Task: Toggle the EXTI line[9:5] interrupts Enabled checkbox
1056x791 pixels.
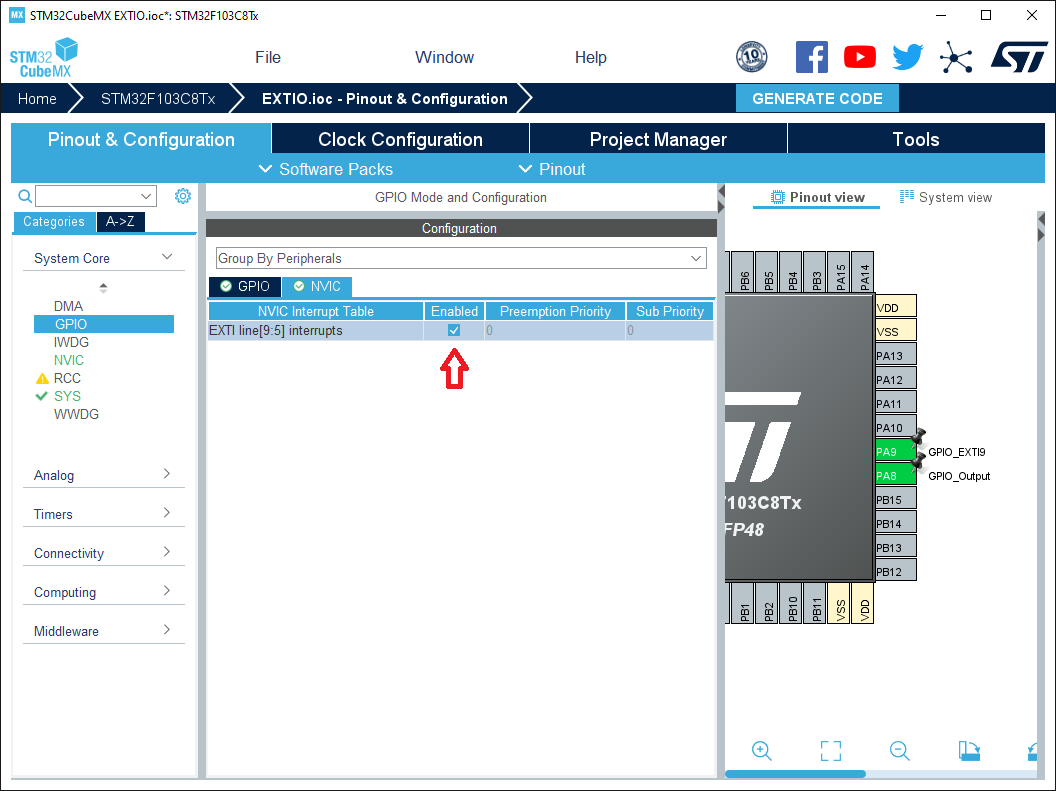Action: [454, 331]
